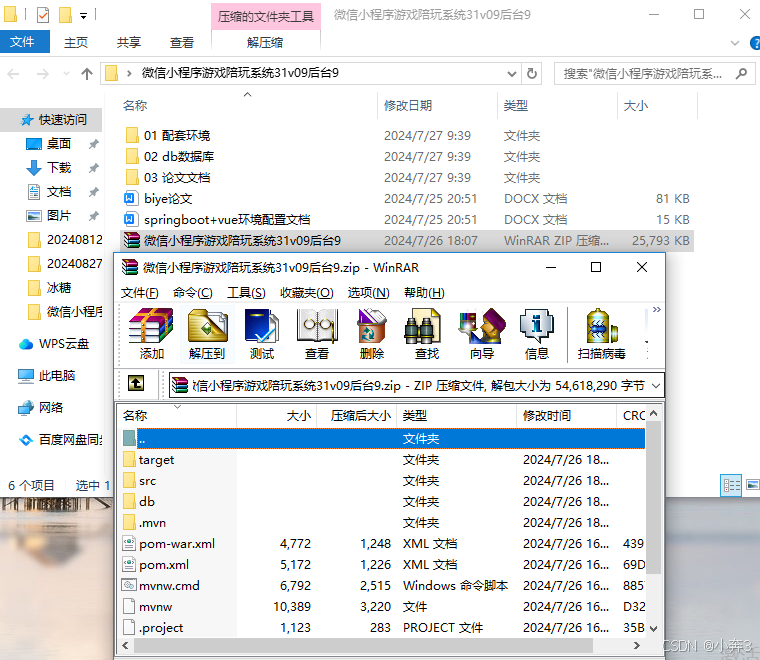Image resolution: width=760 pixels, height=660 pixels.
Task: Open the 文件(F) menu in WinRAR
Action: (140, 293)
